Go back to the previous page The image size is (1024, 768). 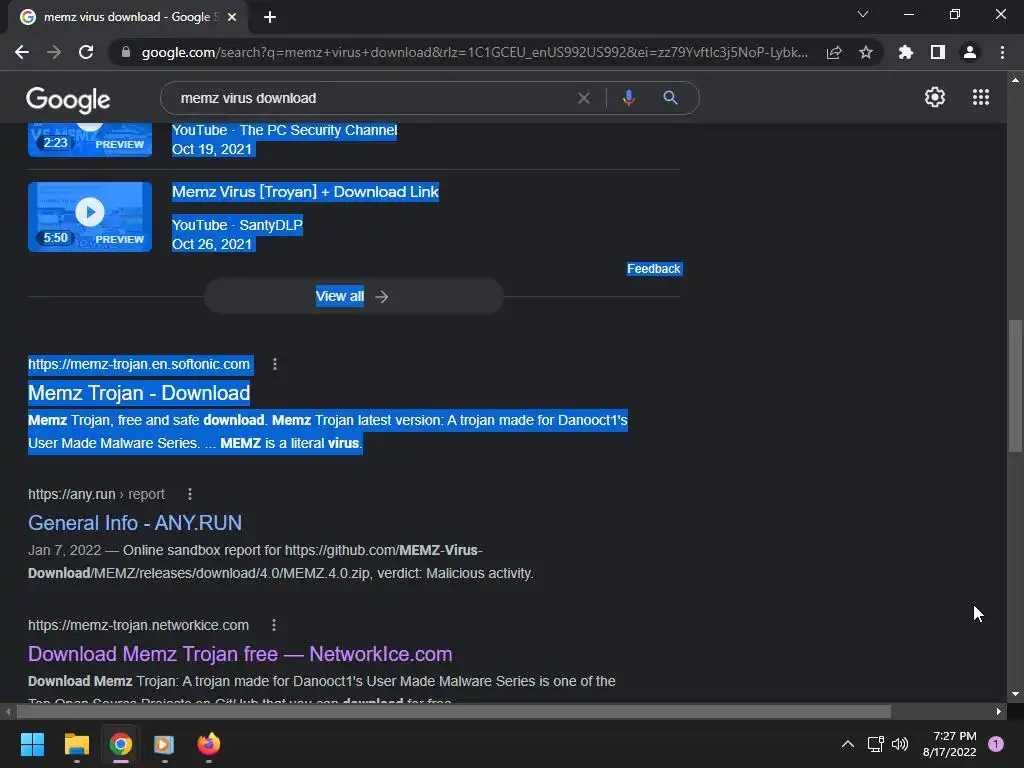(x=22, y=52)
